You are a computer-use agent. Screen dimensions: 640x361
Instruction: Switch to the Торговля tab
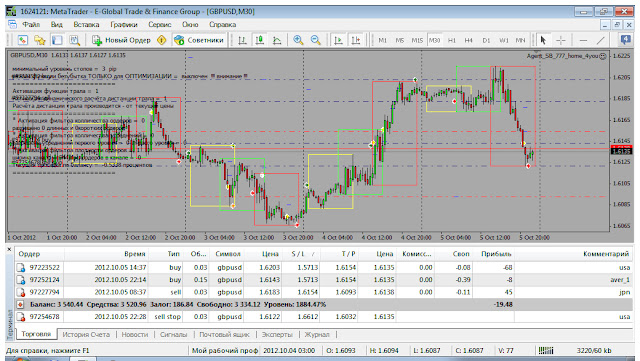pyautogui.click(x=36, y=334)
